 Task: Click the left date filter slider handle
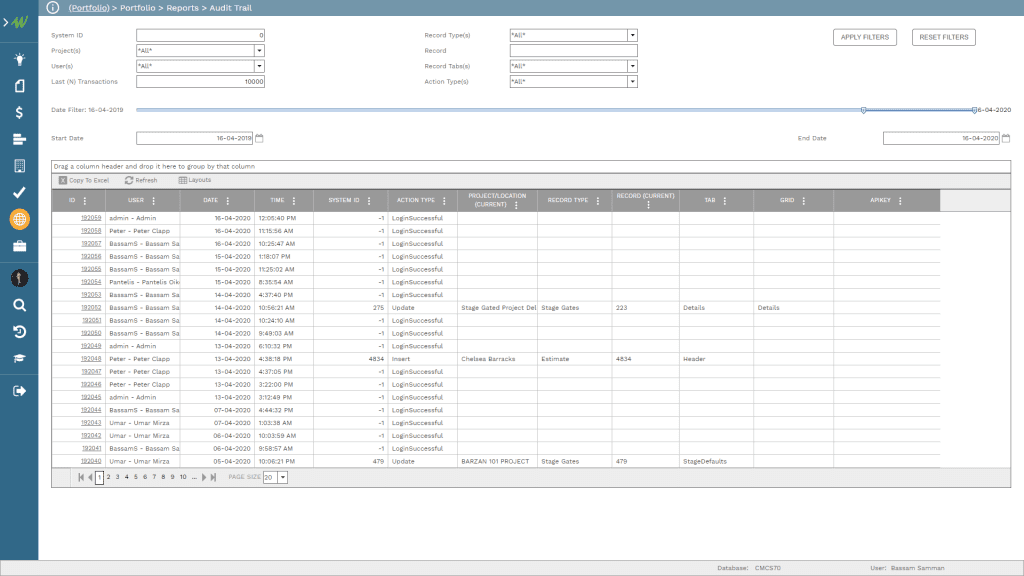[863, 110]
